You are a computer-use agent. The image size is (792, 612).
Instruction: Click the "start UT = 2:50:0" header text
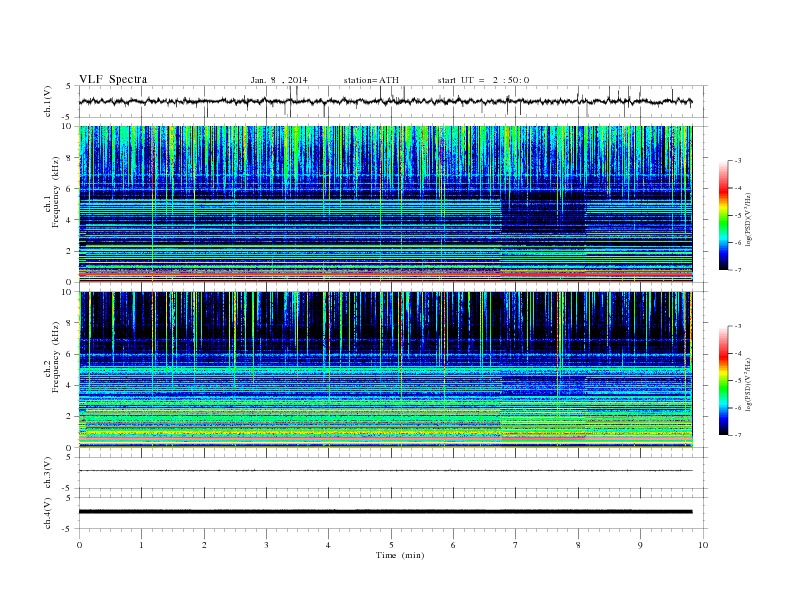tap(483, 80)
